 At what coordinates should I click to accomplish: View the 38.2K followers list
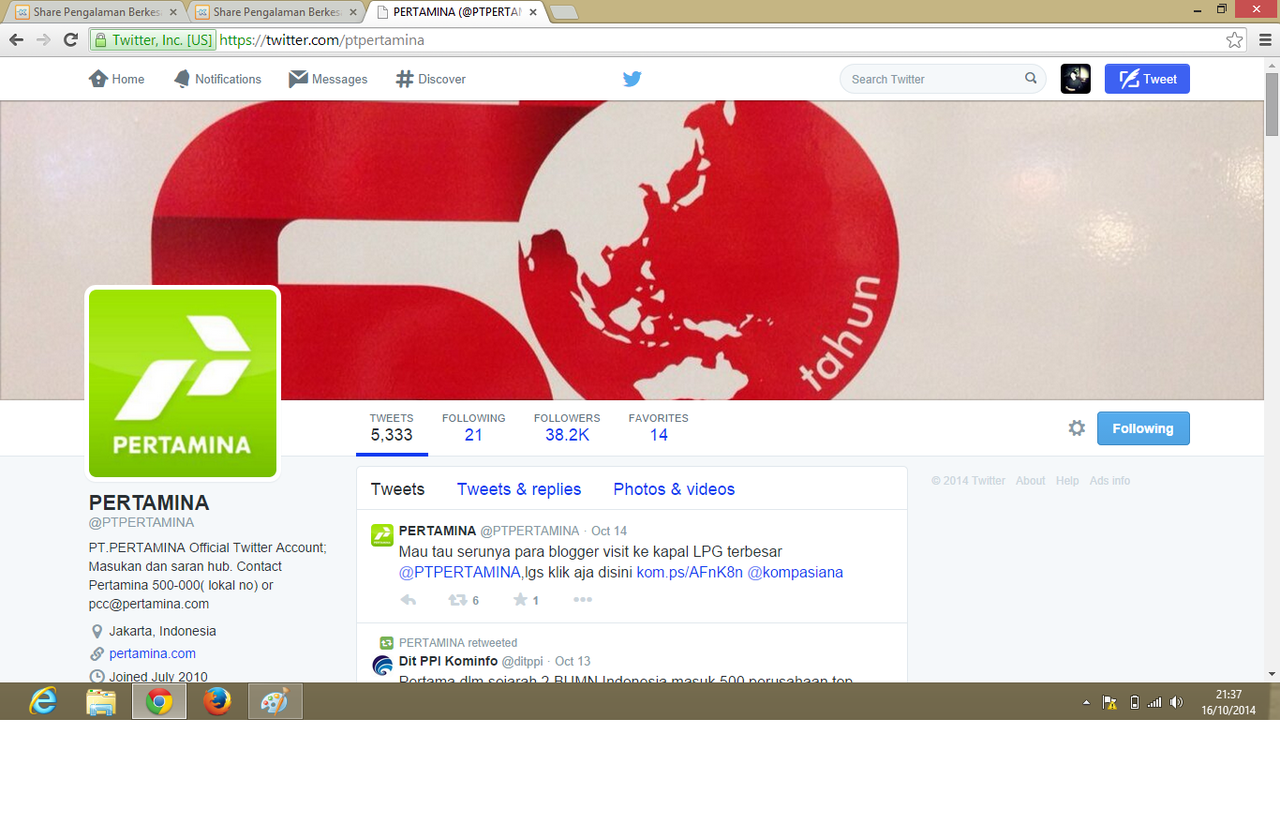[x=567, y=428]
